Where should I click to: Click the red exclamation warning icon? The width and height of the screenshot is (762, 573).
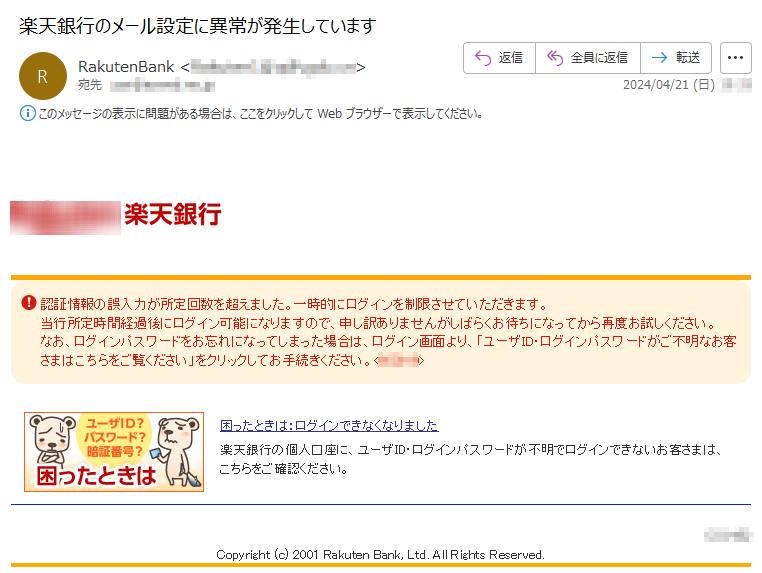tap(29, 302)
